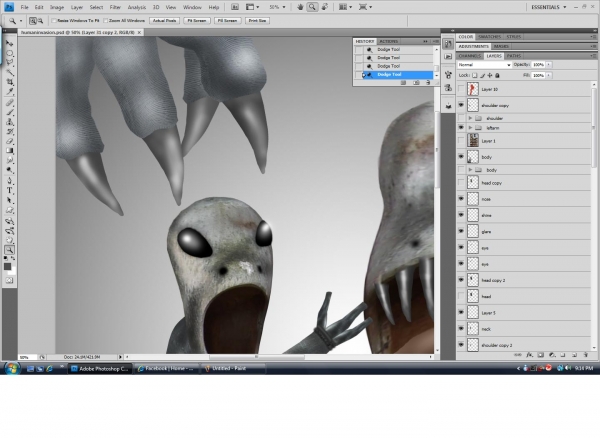
Task: Click the Rotate View tool in application bar
Action: [x=325, y=7]
